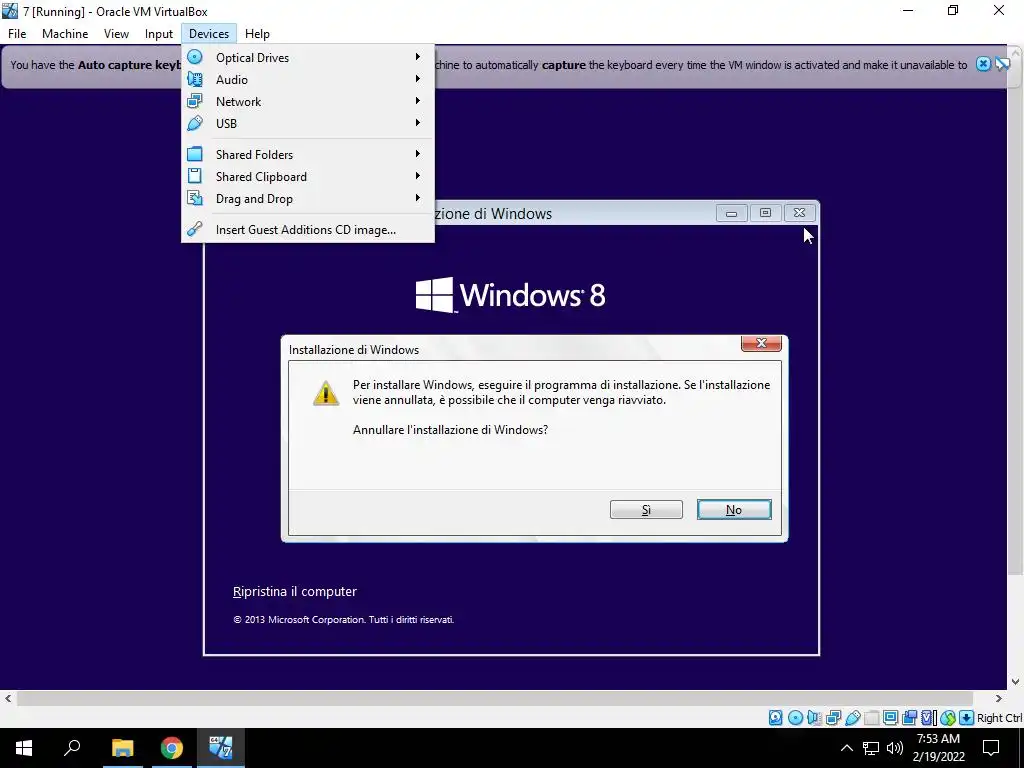
Task: Close the Annullare l'installazione dialog
Action: coord(761,344)
